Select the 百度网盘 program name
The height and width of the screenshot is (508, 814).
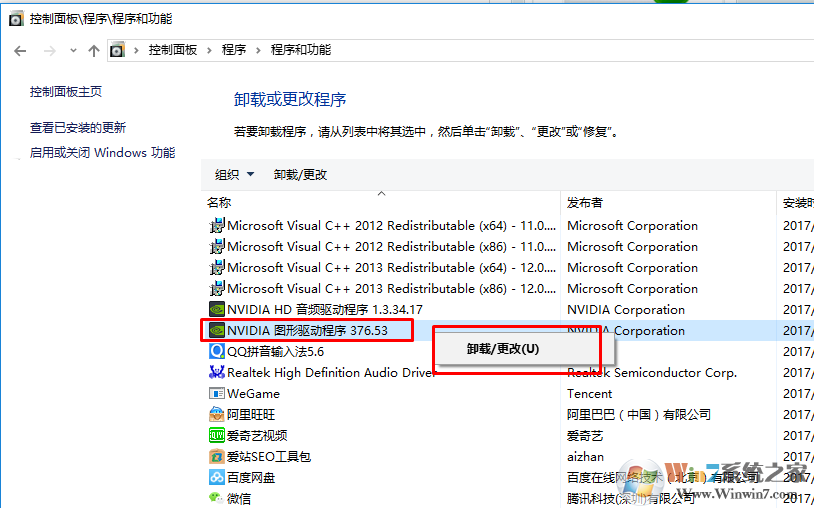tap(251, 477)
